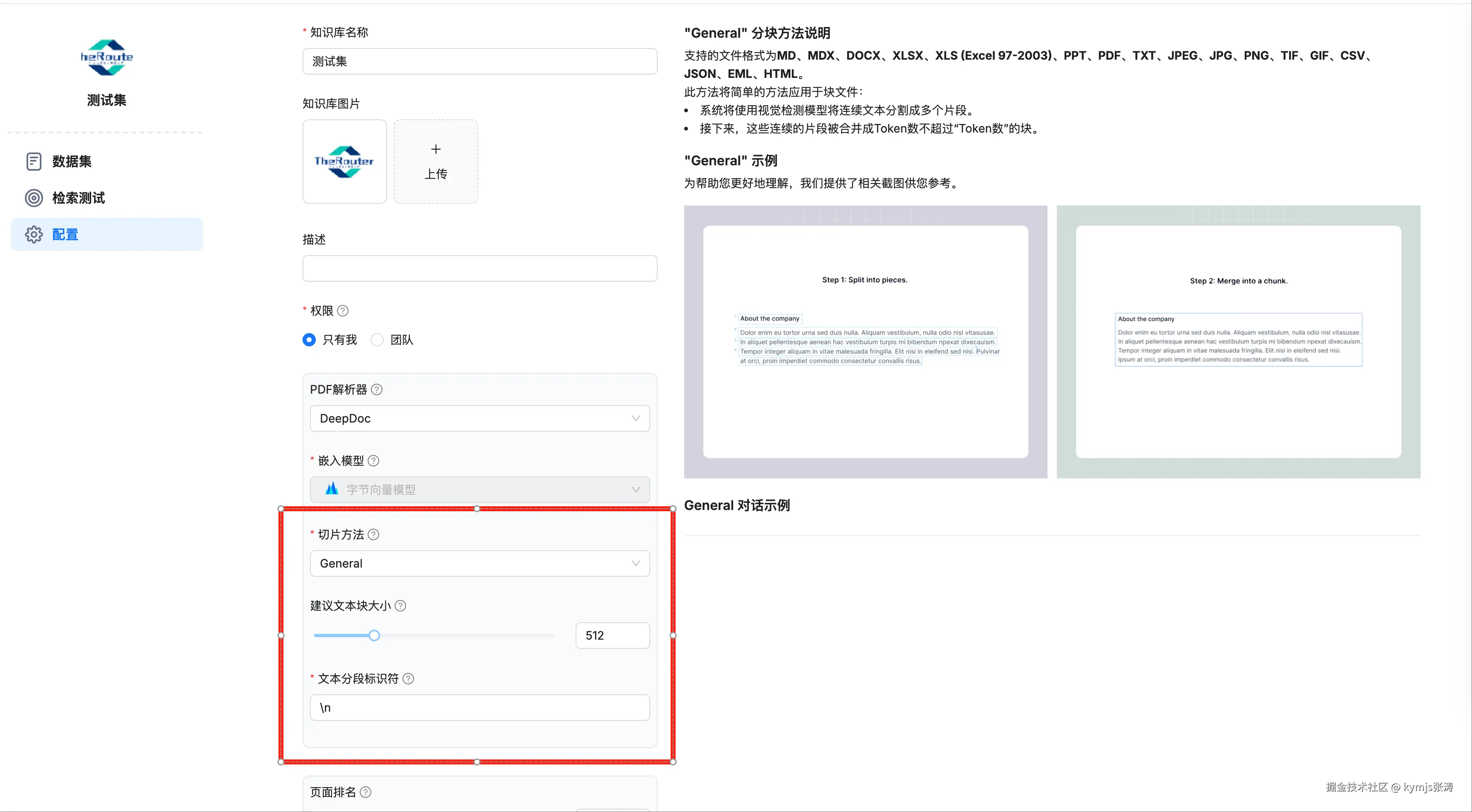Image resolution: width=1472 pixels, height=812 pixels.
Task: Expand the General chunking method dropdown
Action: 479,563
